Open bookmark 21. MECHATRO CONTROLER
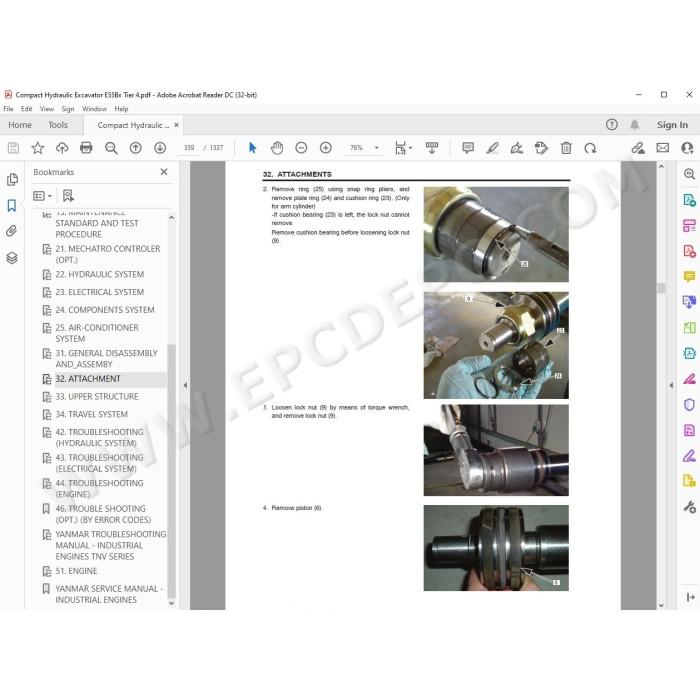The image size is (700, 700). (108, 254)
